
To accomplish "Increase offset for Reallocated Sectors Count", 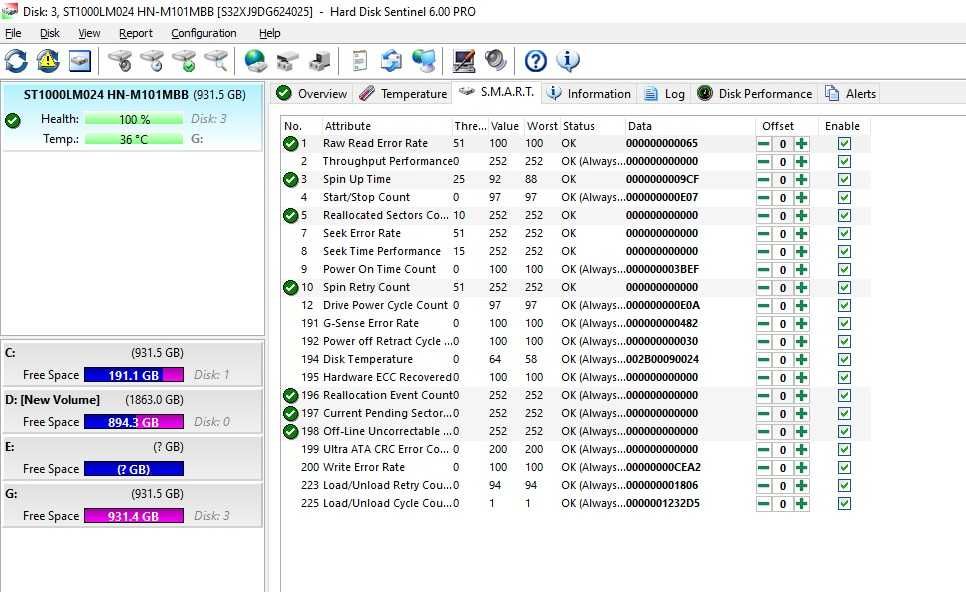I will [801, 216].
